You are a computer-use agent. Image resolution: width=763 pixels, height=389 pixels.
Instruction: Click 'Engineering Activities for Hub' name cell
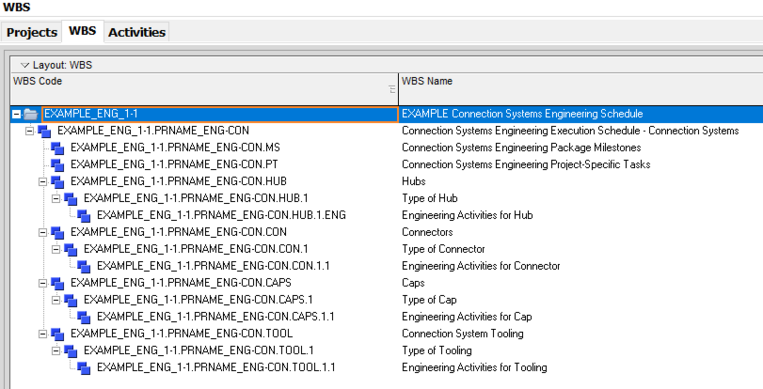click(467, 215)
